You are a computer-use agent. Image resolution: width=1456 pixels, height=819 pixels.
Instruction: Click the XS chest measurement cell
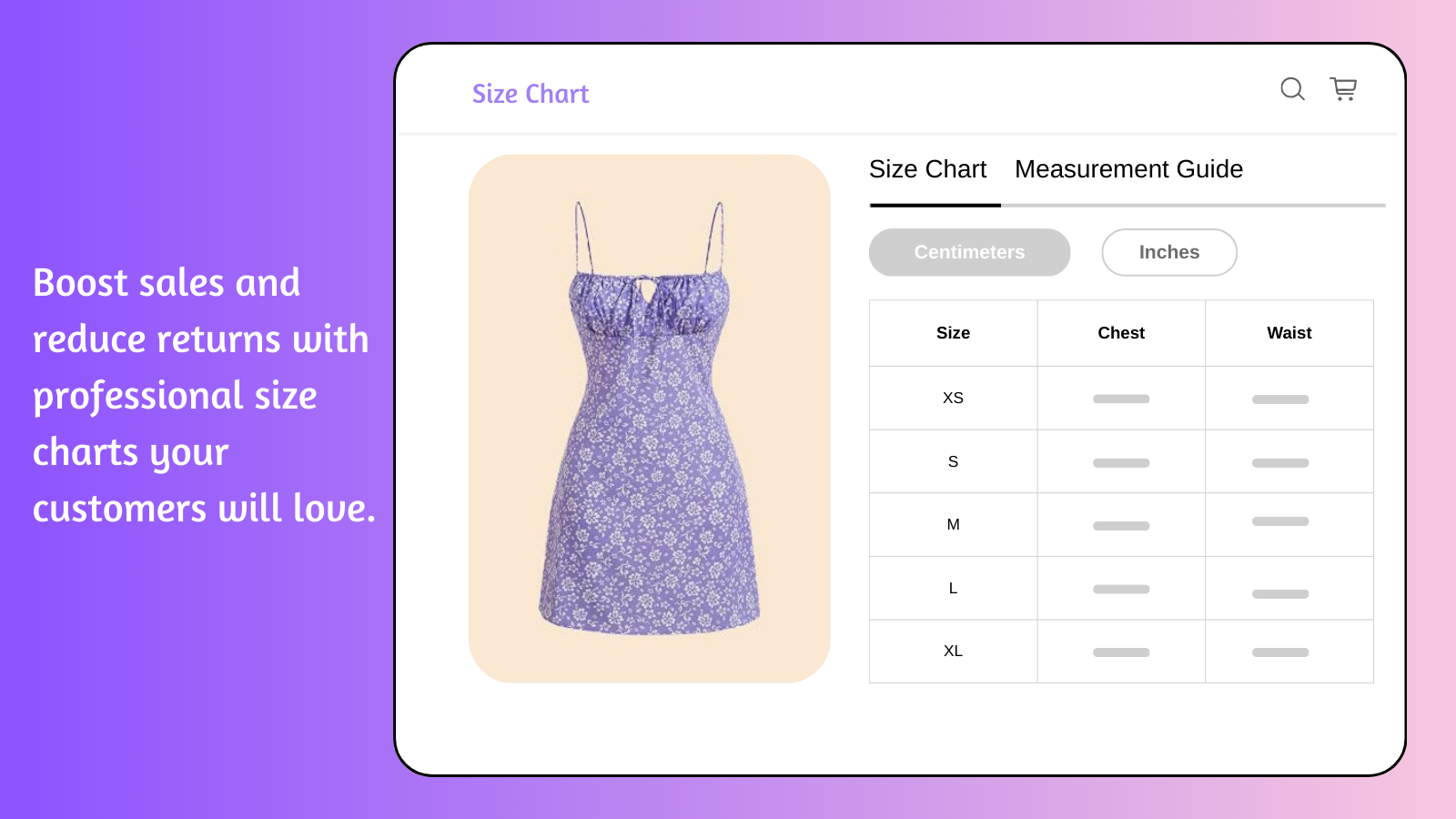pyautogui.click(x=1121, y=399)
